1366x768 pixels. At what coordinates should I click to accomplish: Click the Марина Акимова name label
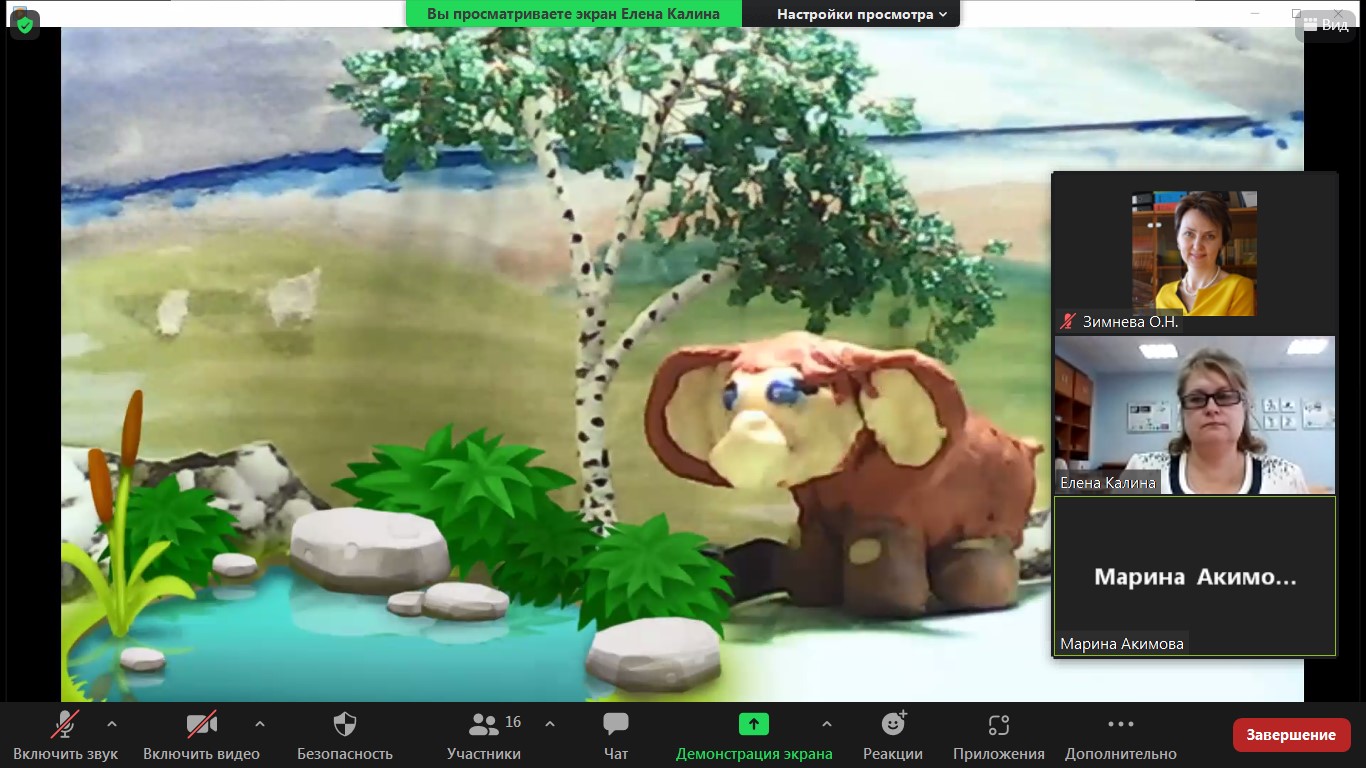(x=1122, y=644)
